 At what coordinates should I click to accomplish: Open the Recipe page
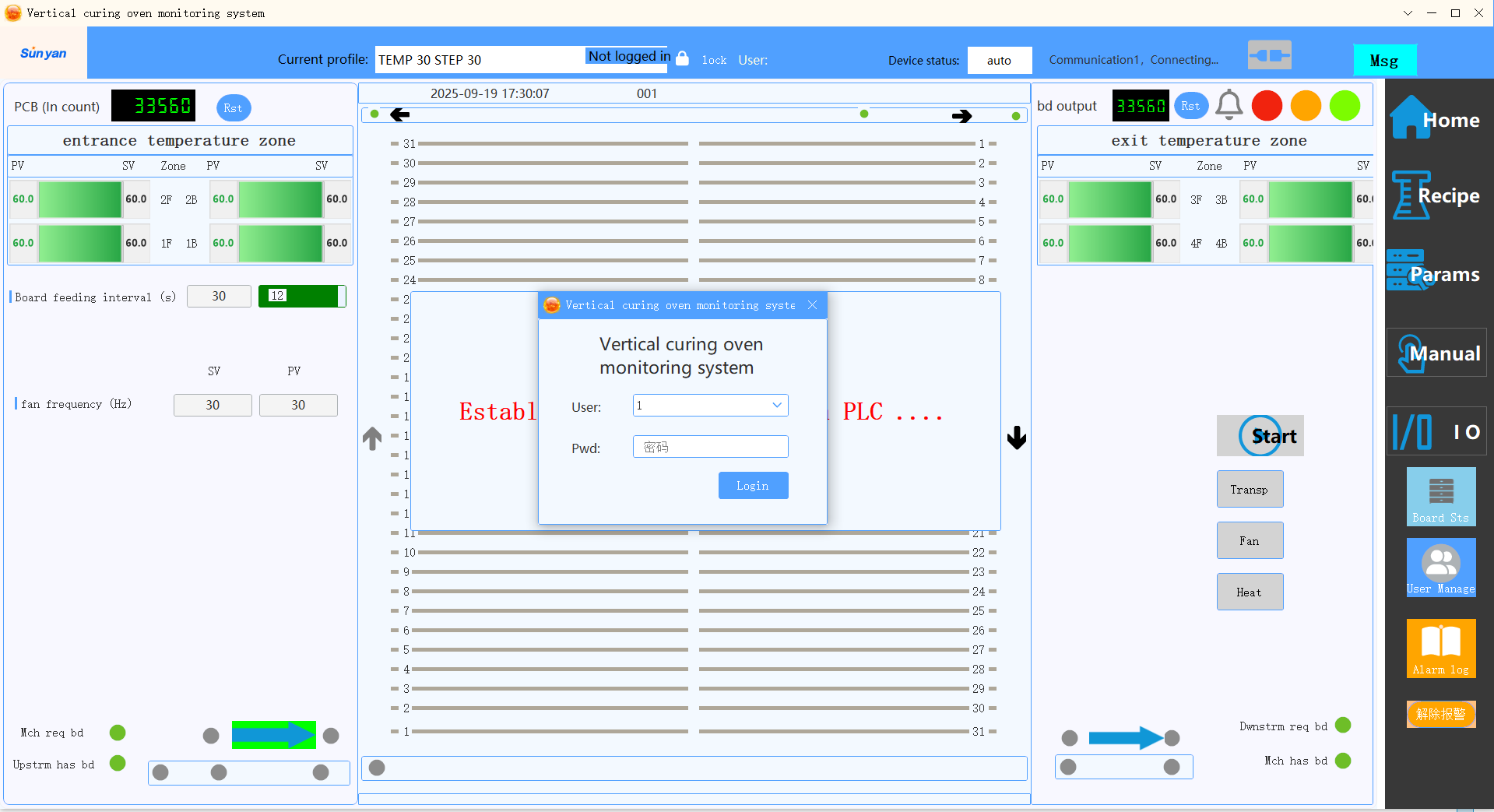click(x=1435, y=195)
